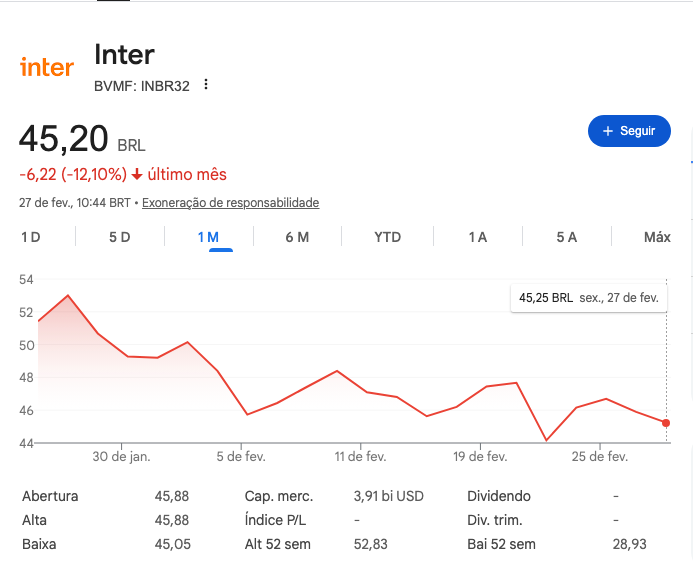The height and width of the screenshot is (573, 693).
Task: Click the BVMF: INBR32 ticker text
Action: 142,86
